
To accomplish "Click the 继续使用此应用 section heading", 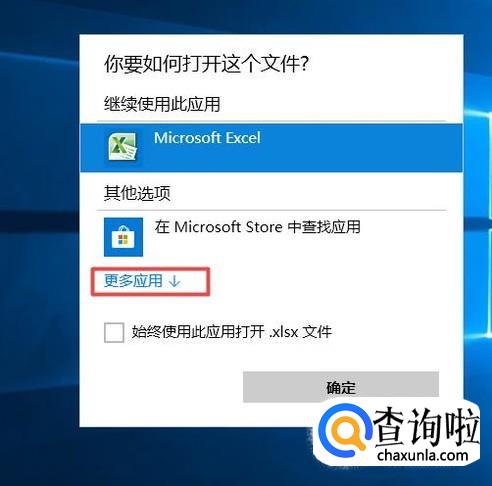I will [x=162, y=104].
